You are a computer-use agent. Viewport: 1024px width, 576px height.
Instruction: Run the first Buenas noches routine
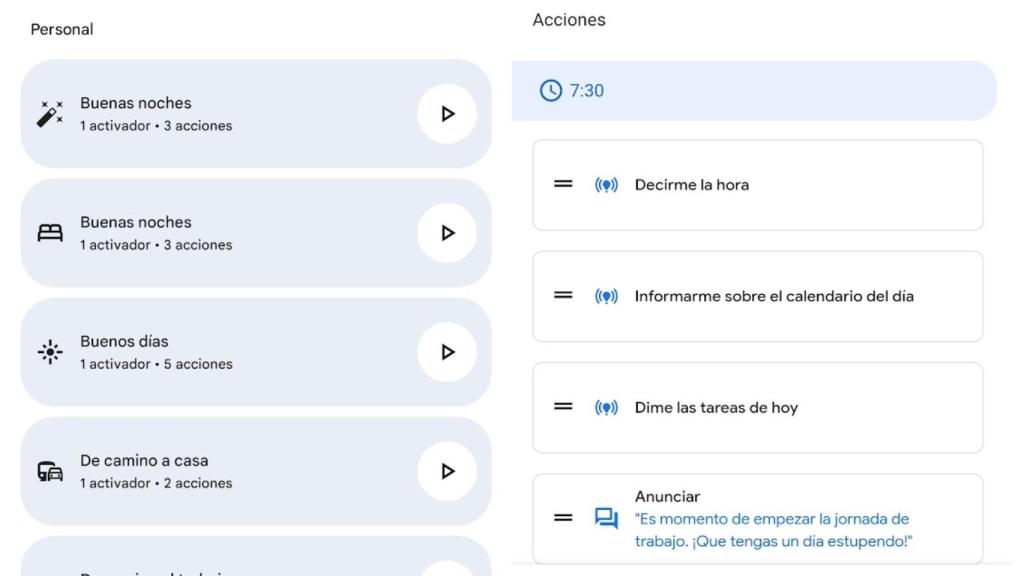(447, 113)
